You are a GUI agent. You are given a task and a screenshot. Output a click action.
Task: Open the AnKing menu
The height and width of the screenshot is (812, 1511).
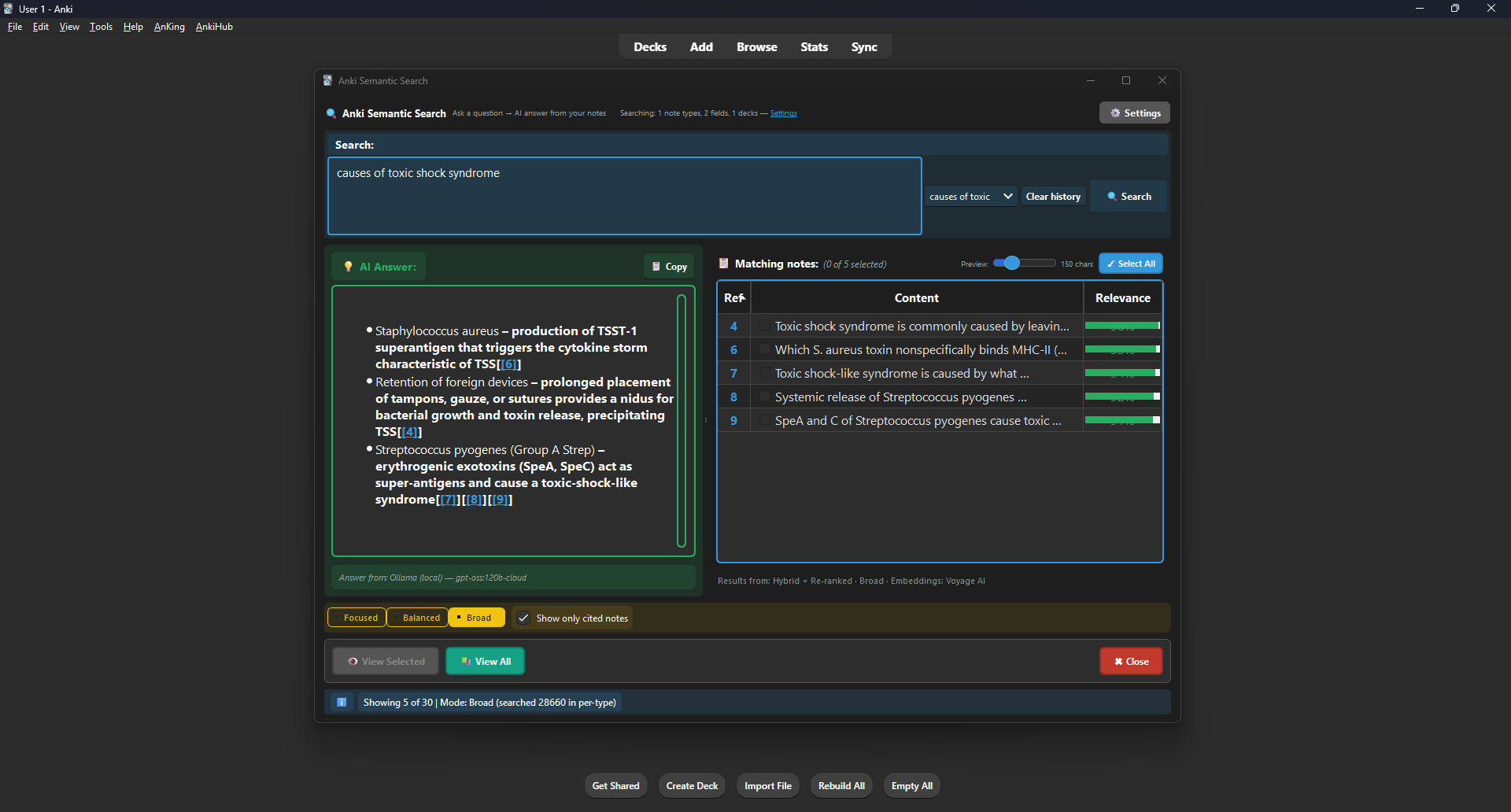tap(169, 27)
